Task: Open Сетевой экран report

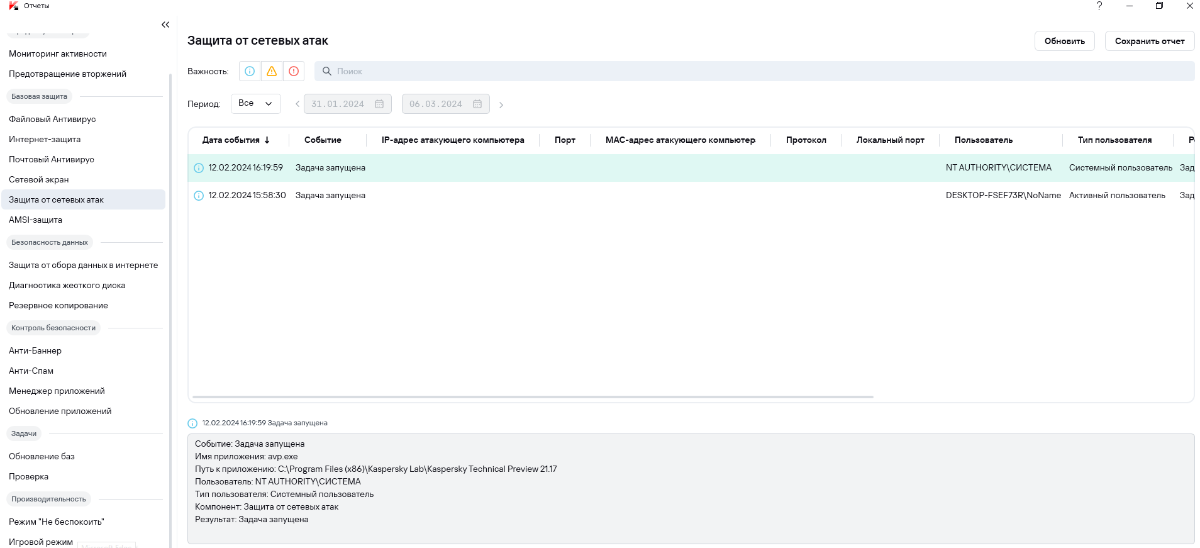Action: pos(39,179)
